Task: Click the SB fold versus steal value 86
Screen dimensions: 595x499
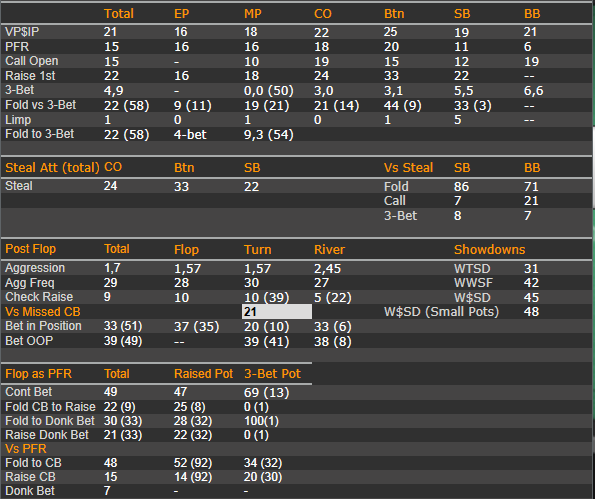Action: pyautogui.click(x=461, y=187)
